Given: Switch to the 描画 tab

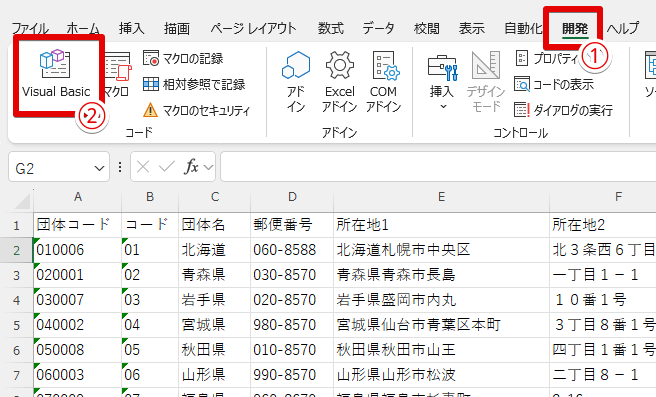Looking at the screenshot, I should click(177, 28).
